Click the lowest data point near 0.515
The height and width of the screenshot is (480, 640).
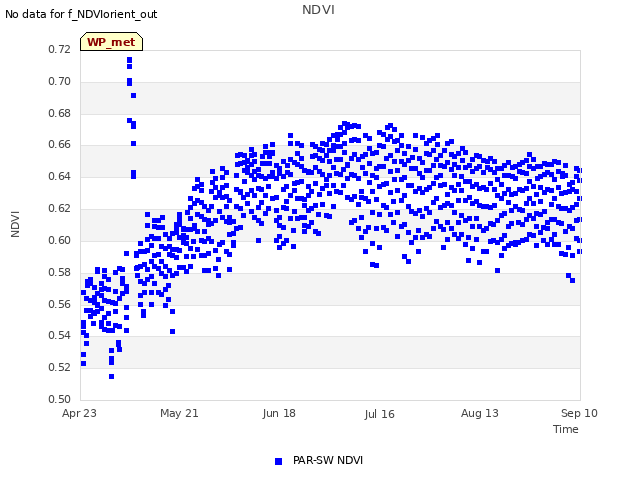pos(111,376)
